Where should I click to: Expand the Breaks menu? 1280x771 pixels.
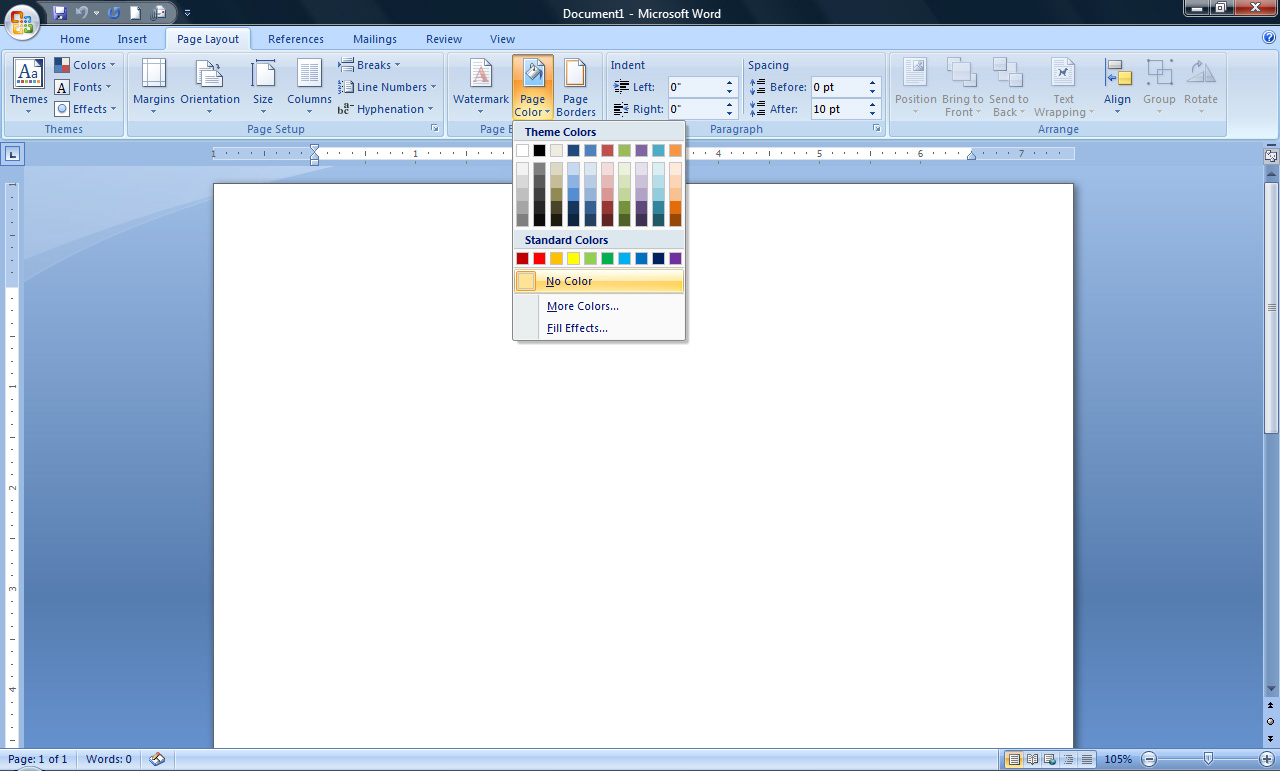370,65
